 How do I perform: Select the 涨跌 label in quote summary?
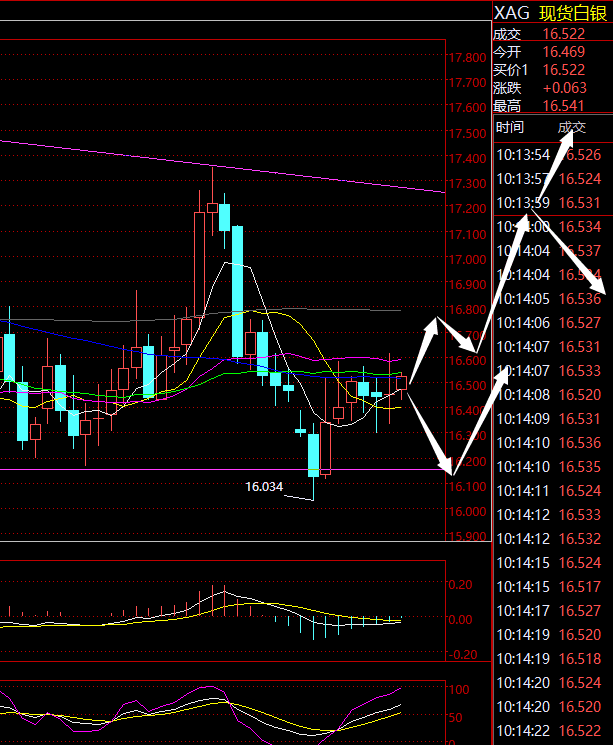pos(507,88)
